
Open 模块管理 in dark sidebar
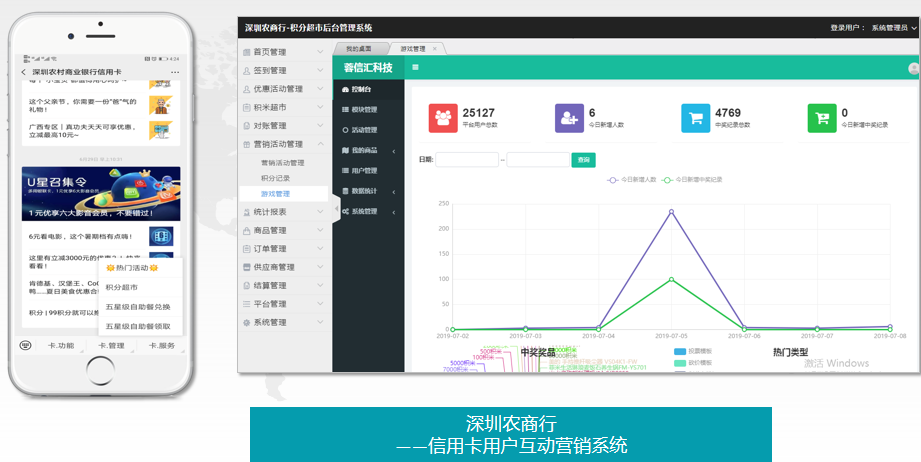(x=368, y=110)
